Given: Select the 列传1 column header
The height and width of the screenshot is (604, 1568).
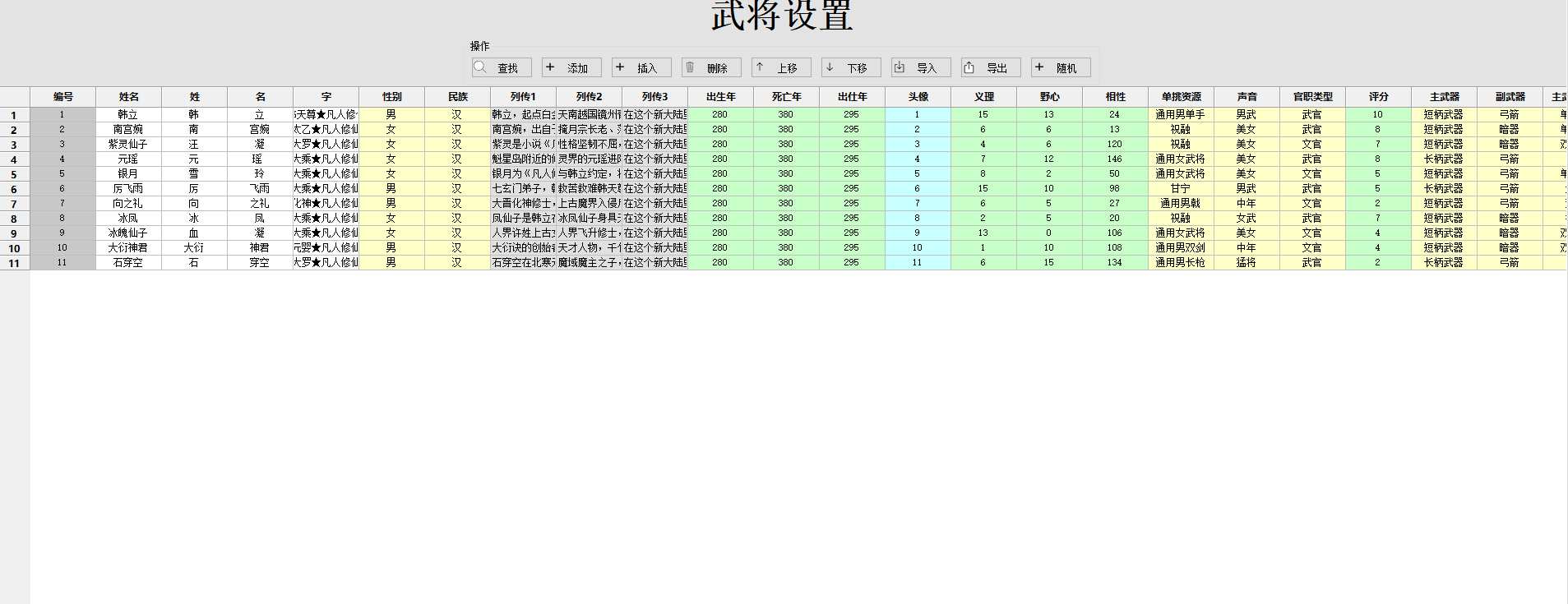Looking at the screenshot, I should tap(524, 97).
